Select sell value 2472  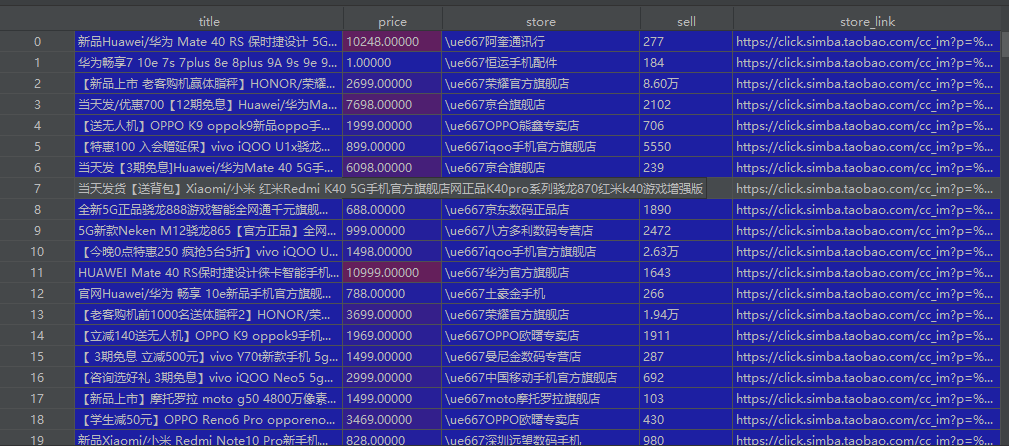pyautogui.click(x=687, y=230)
